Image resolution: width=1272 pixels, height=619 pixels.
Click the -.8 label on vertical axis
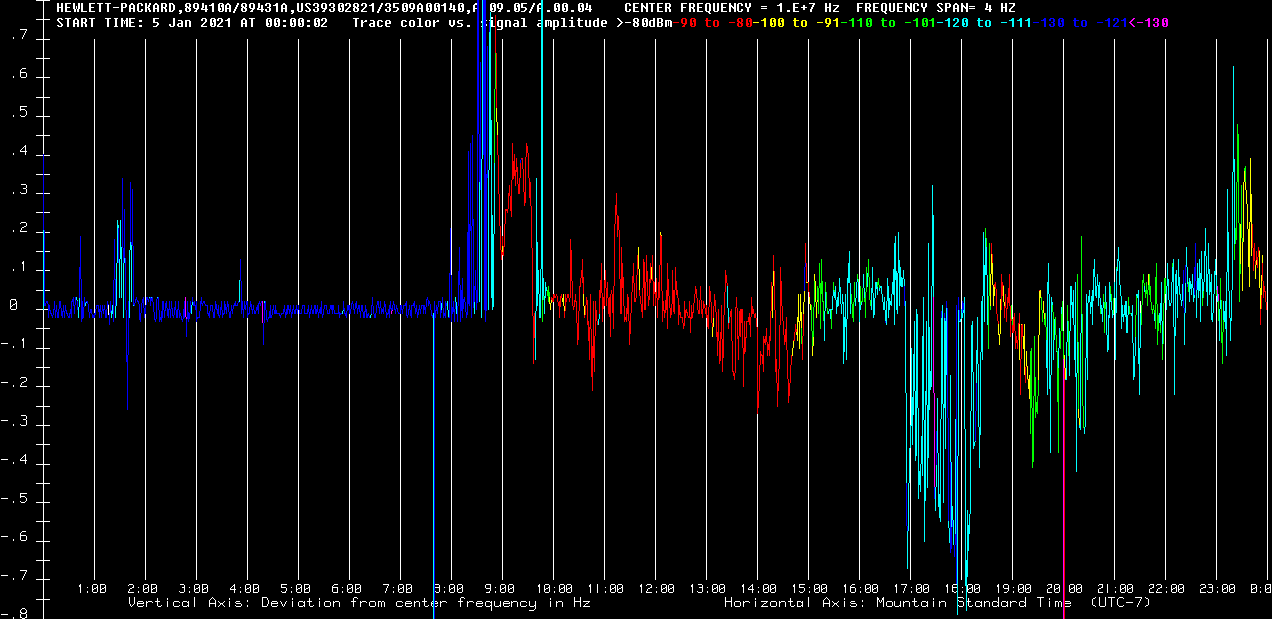point(14,614)
